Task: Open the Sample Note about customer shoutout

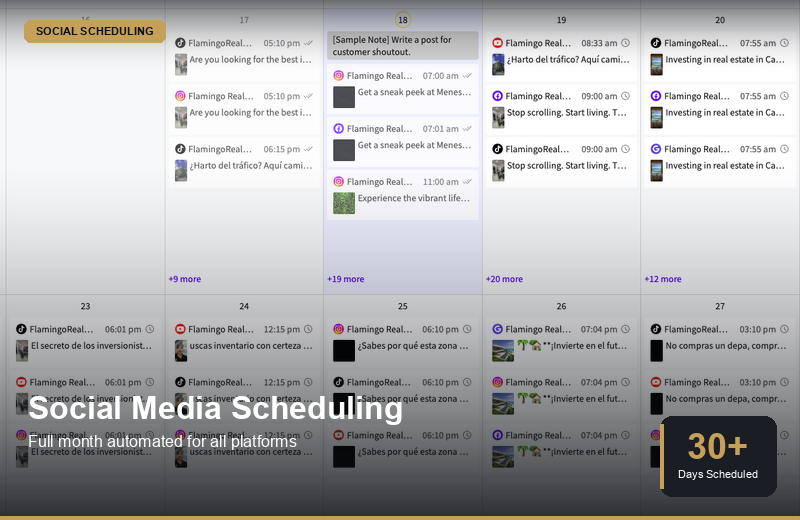Action: click(x=402, y=45)
